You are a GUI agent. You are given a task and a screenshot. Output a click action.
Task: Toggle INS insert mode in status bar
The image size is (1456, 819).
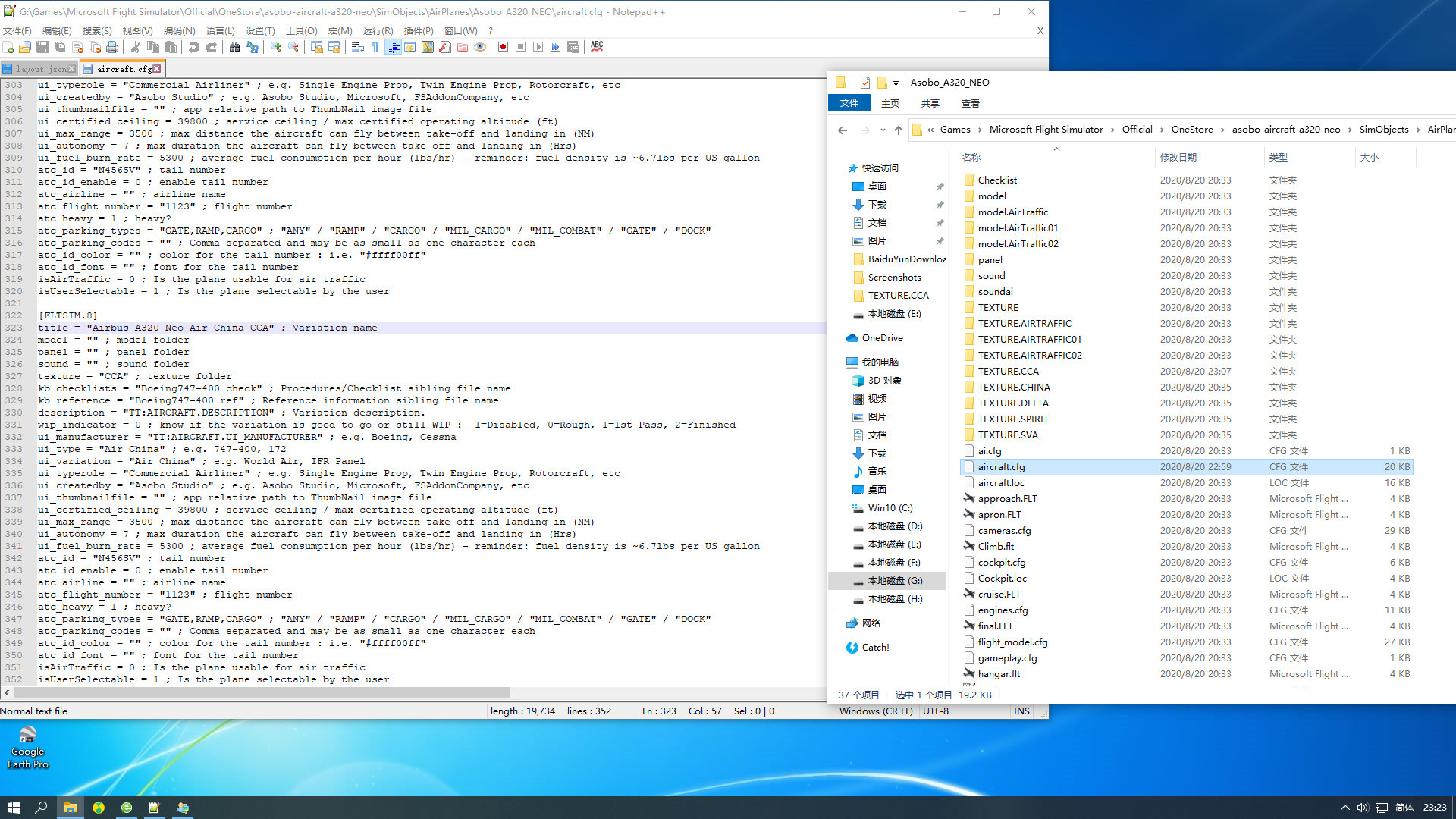[1021, 711]
